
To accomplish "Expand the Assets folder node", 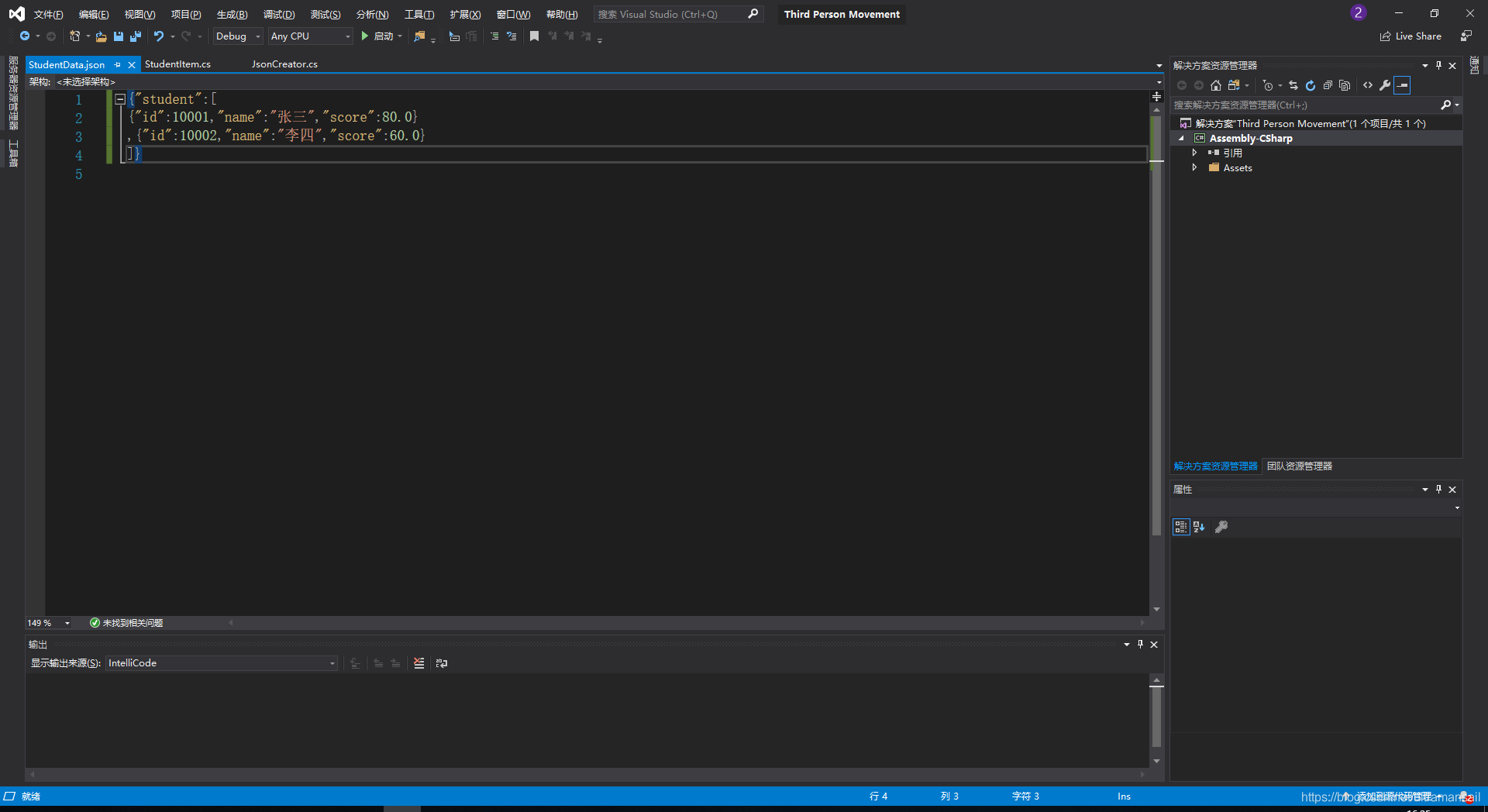I will coord(1195,167).
